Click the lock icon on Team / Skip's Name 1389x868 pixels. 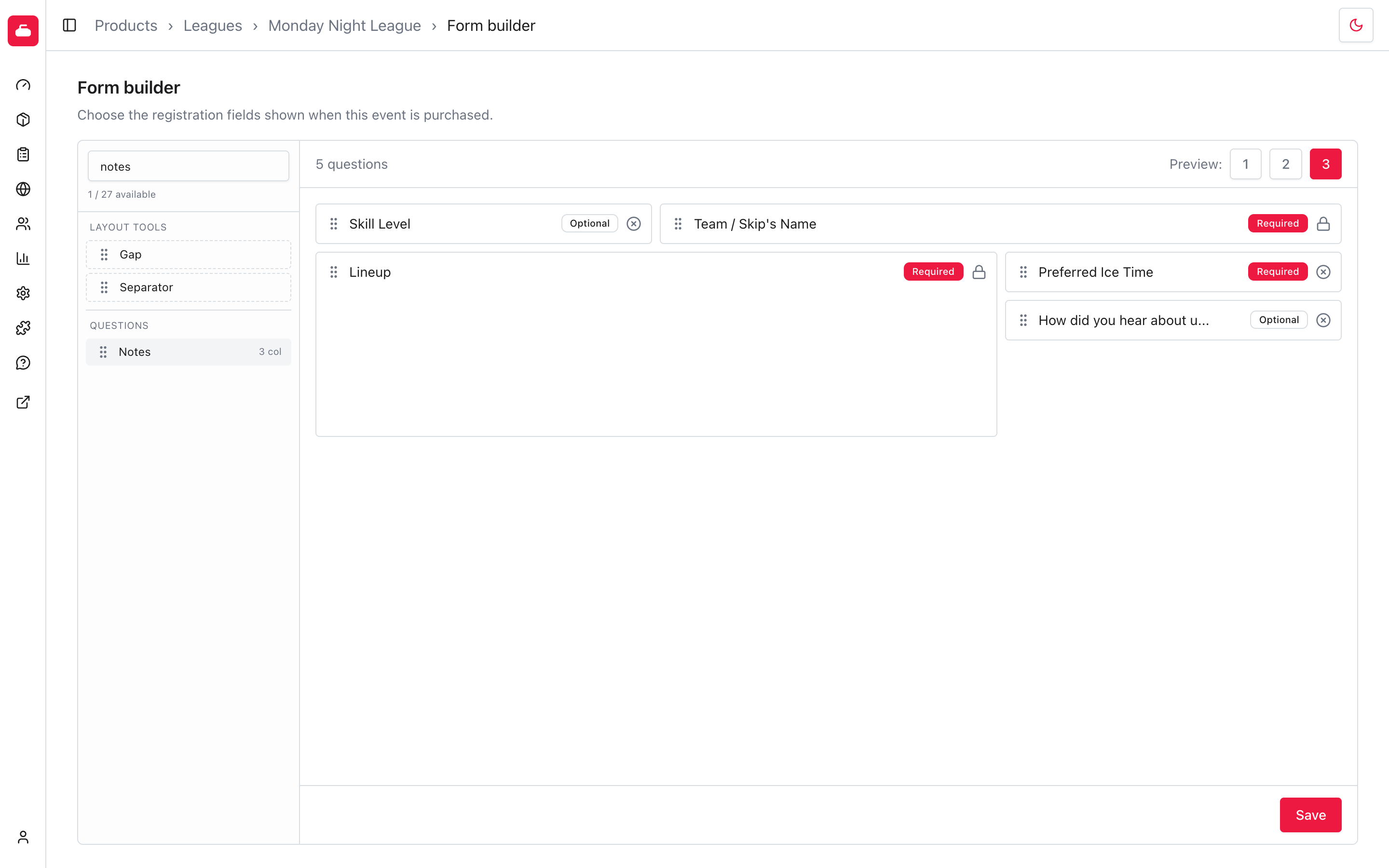1323,224
